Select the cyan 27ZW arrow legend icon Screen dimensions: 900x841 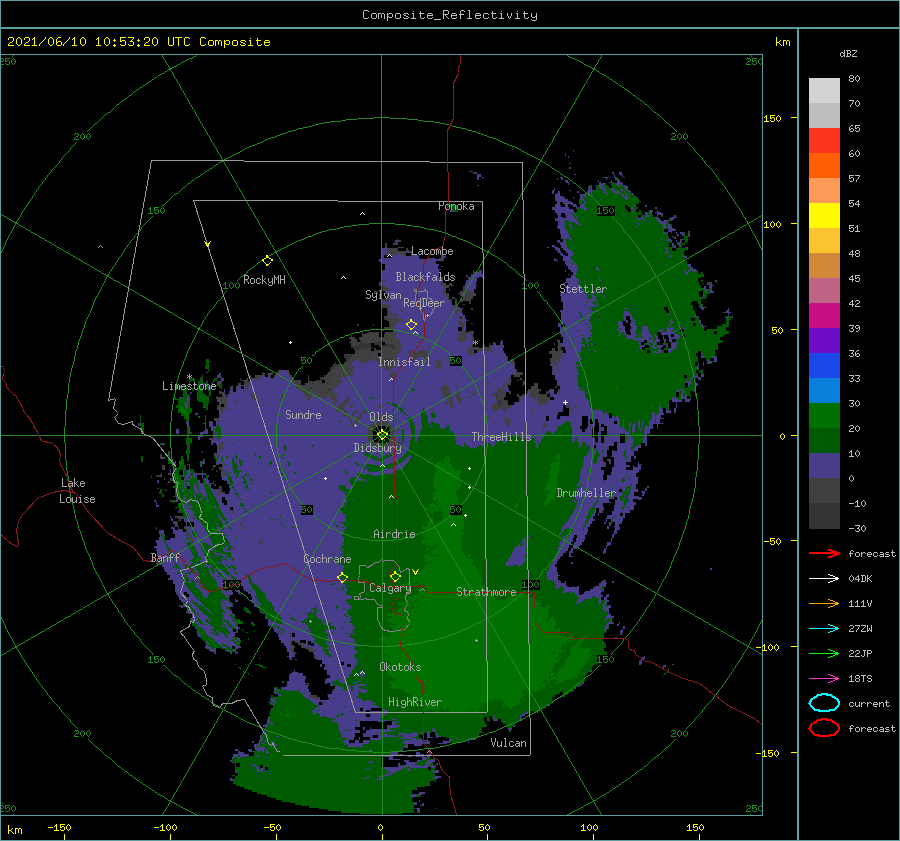pyautogui.click(x=824, y=629)
